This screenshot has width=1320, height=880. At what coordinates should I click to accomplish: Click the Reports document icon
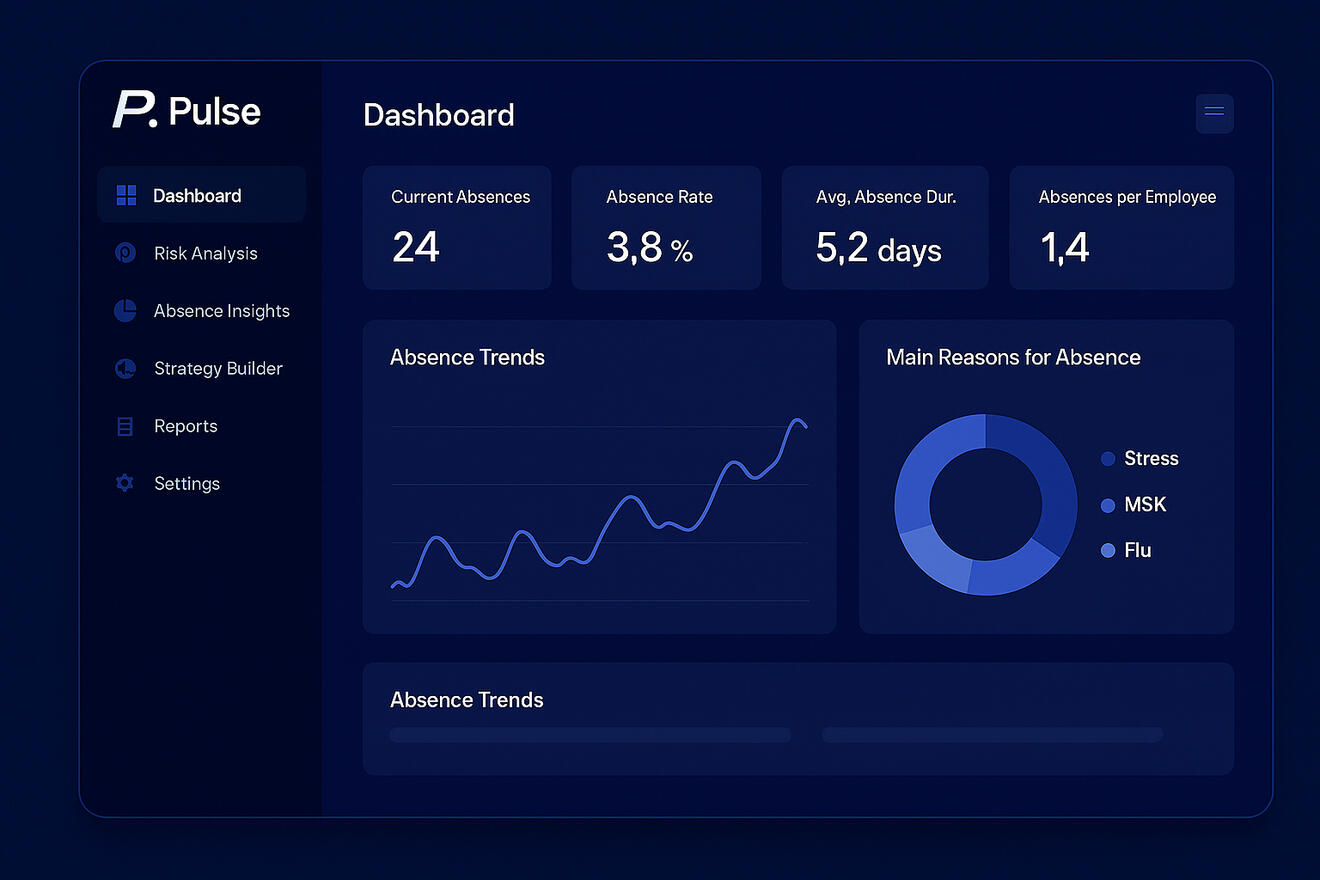(x=125, y=427)
